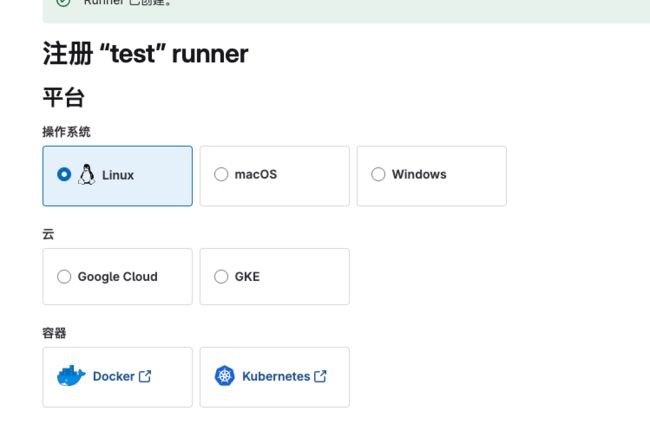The width and height of the screenshot is (650, 424).
Task: Click the external-link icon beside Docker
Action: 145,376
